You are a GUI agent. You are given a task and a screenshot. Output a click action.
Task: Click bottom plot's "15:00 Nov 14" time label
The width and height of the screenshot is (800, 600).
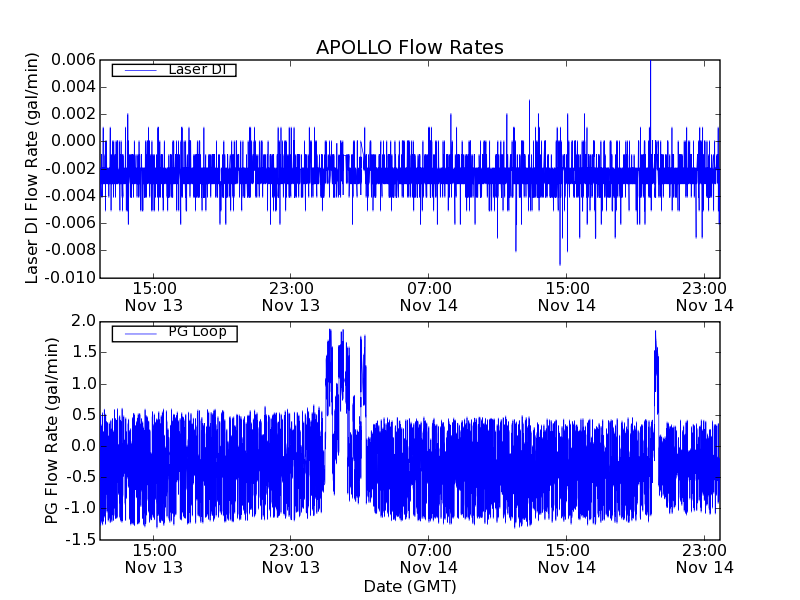(567, 558)
